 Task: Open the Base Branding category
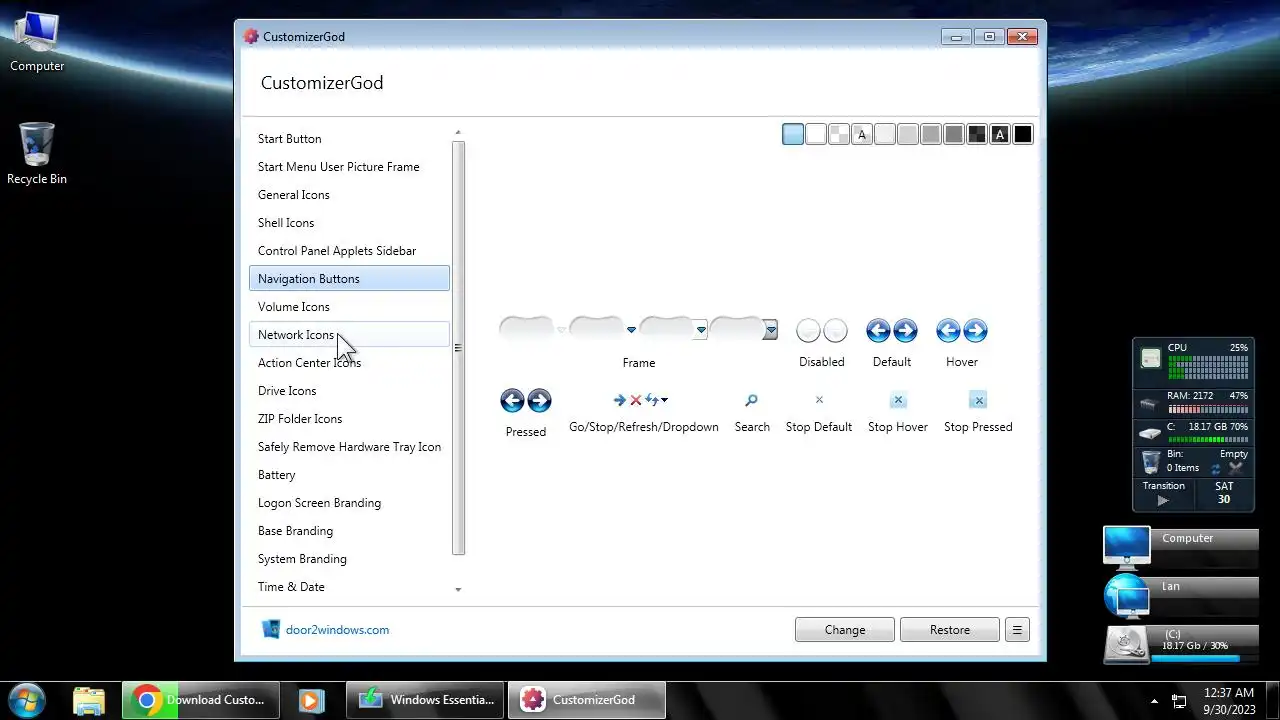click(x=349, y=531)
